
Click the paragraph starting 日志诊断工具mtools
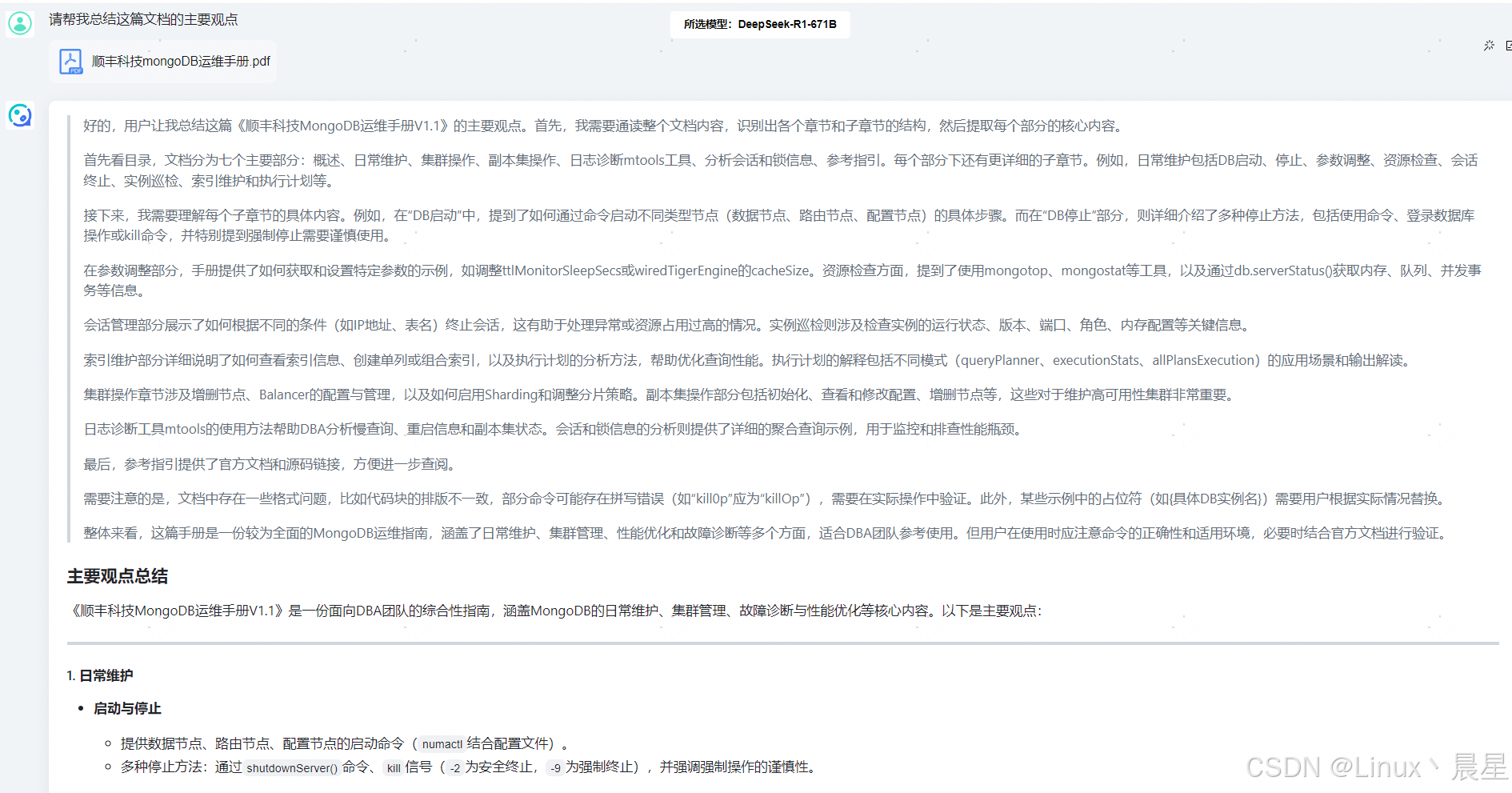554,429
